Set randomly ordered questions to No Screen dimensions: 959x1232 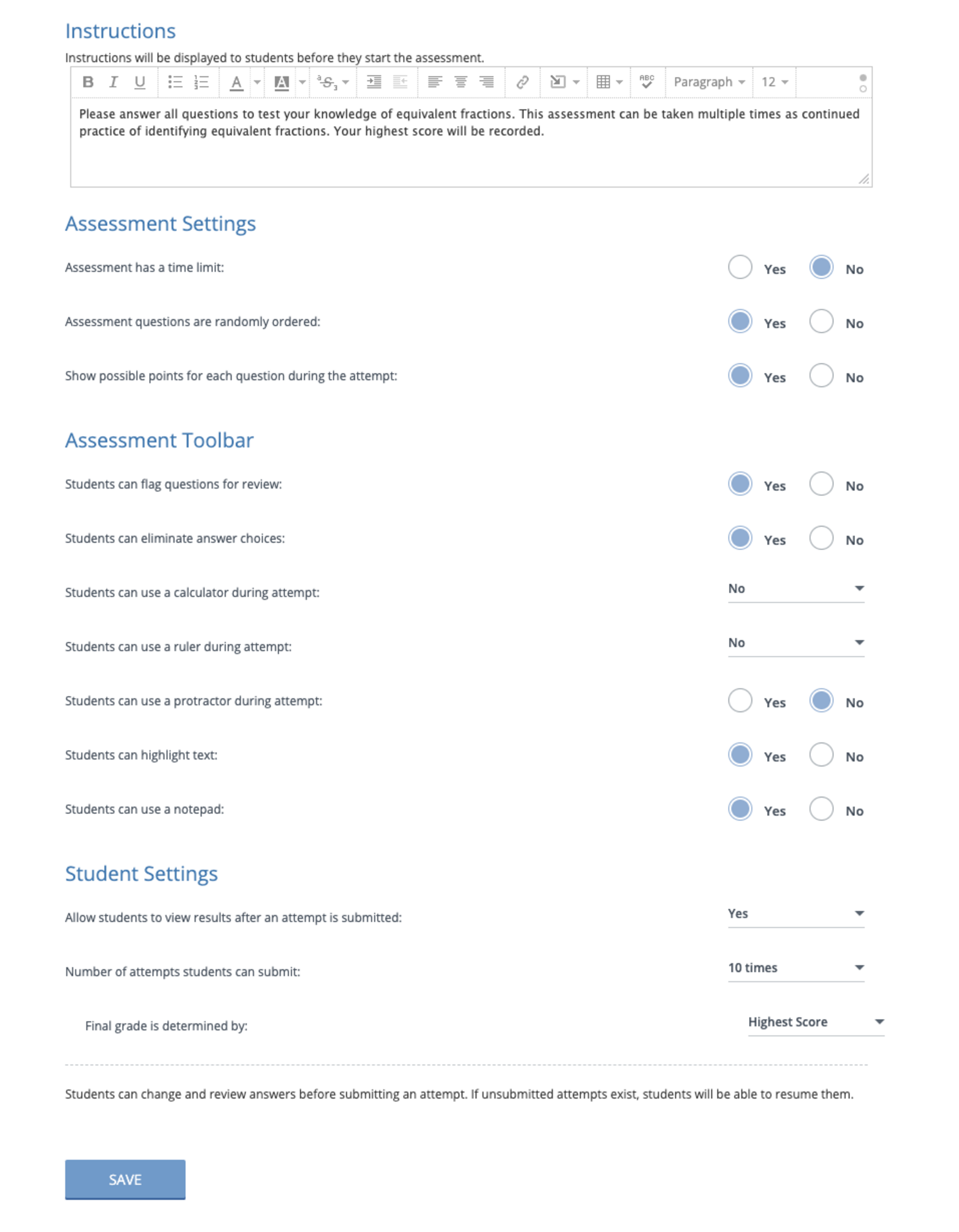pos(821,322)
